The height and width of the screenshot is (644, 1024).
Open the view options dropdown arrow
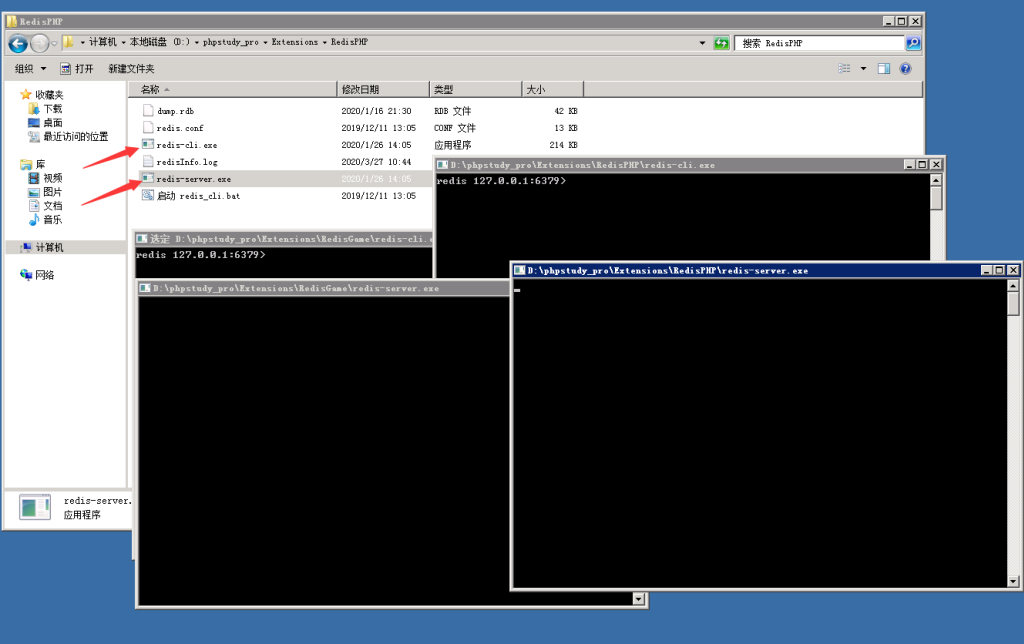pyautogui.click(x=863, y=69)
